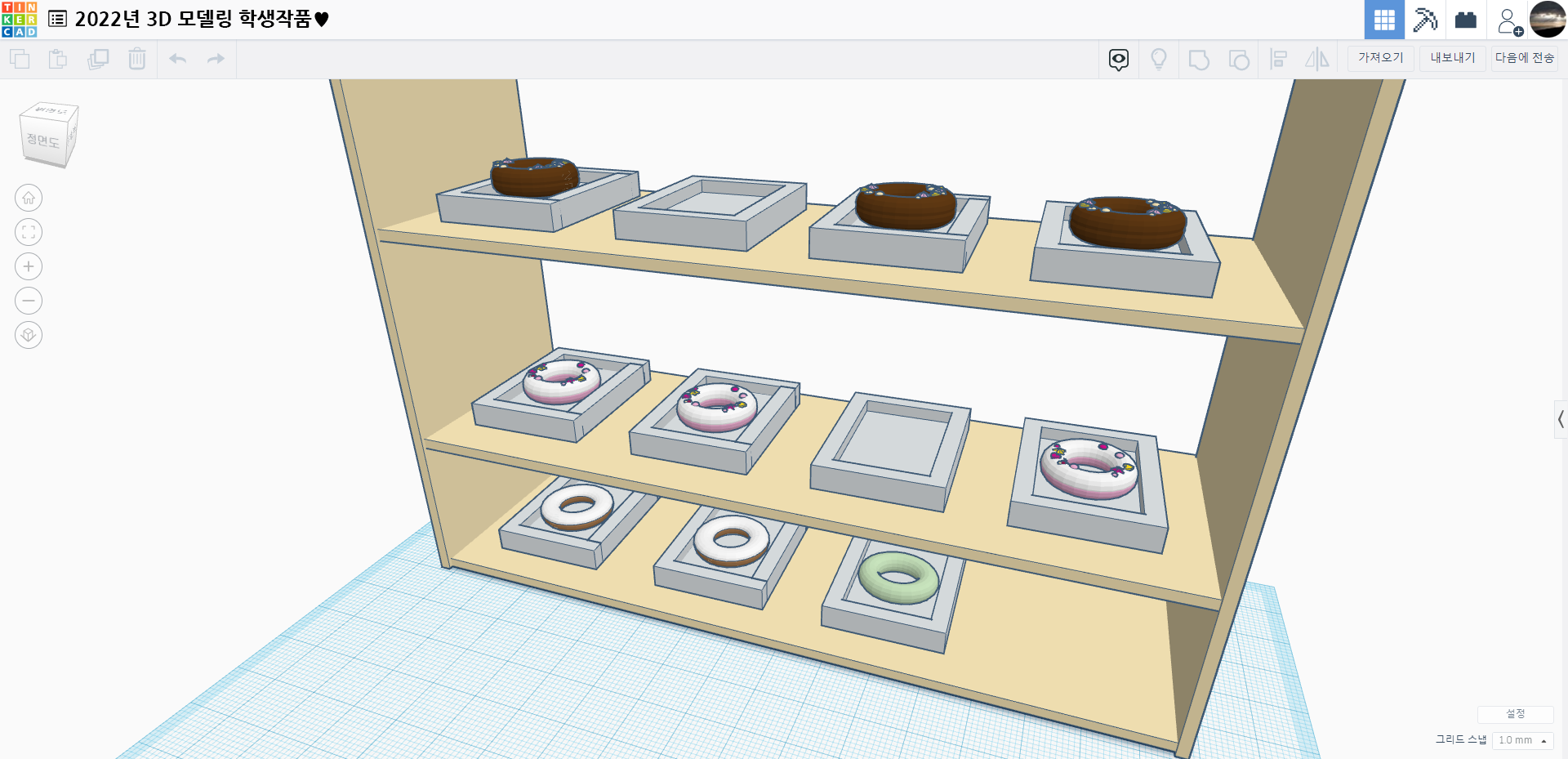Open the 그리드 스냅 1.0 mm dropdown
Screen dimensions: 1568x759
click(x=1522, y=740)
